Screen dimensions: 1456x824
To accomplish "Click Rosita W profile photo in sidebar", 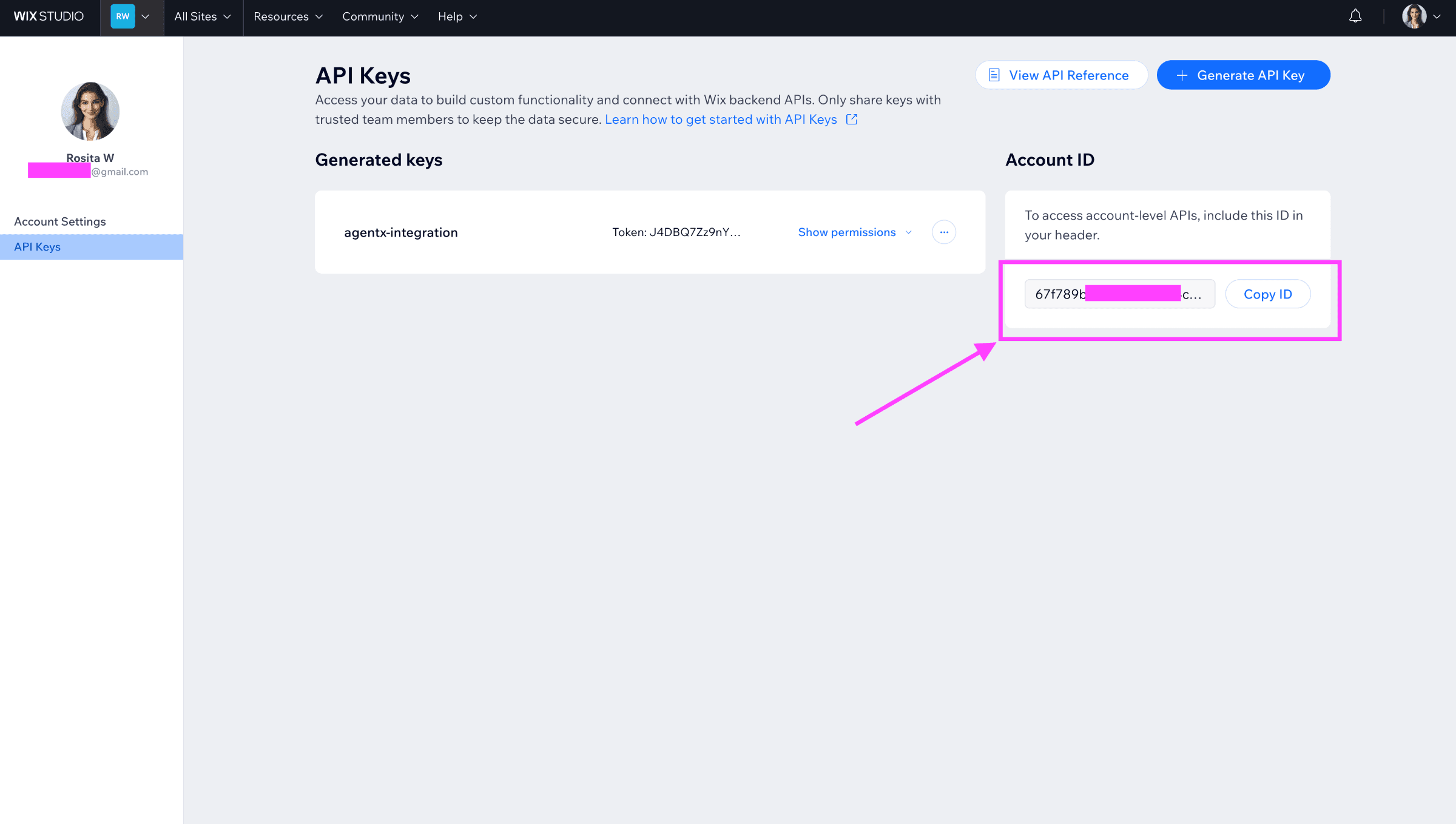I will [90, 111].
